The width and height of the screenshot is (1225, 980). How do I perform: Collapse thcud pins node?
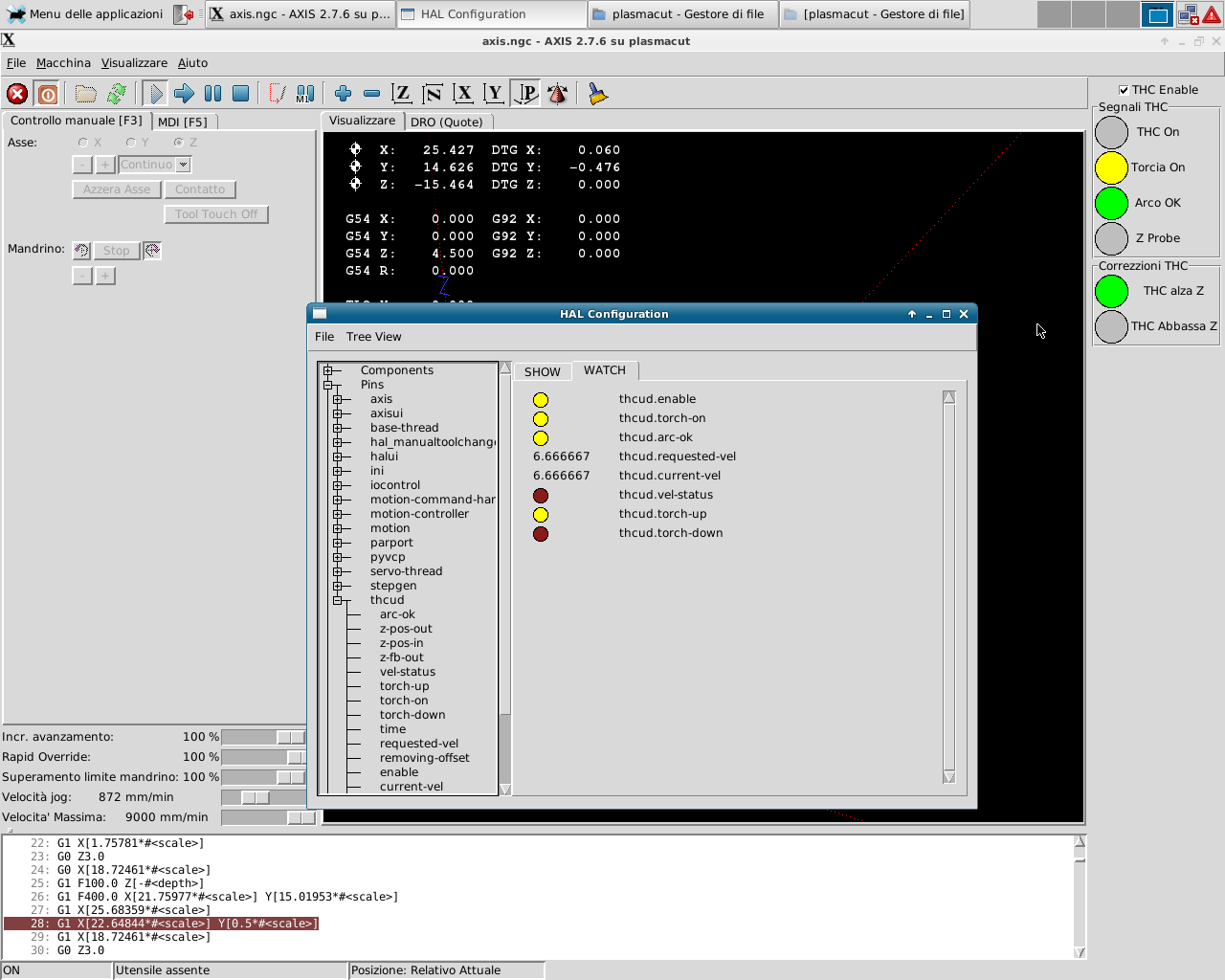coord(337,600)
